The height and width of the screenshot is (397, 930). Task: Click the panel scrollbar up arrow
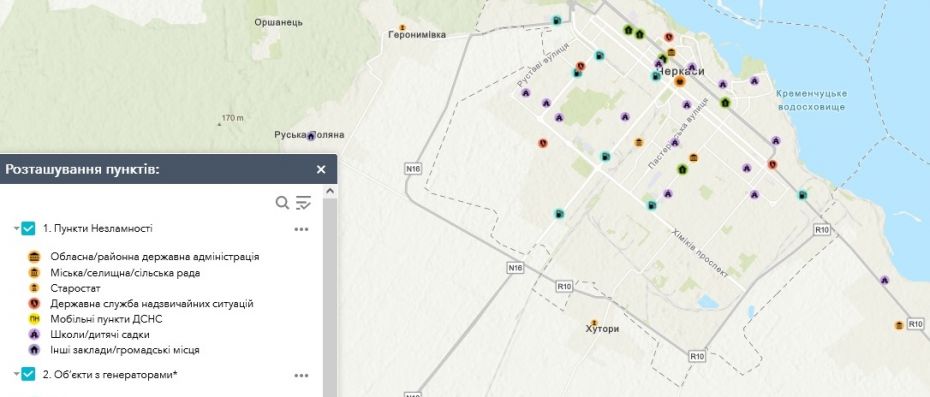pyautogui.click(x=330, y=191)
